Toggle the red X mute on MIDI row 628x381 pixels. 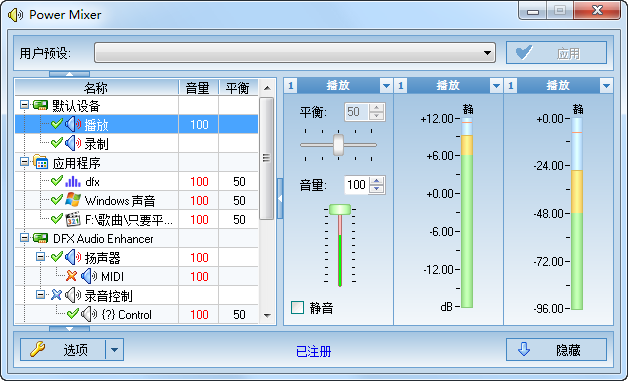click(x=71, y=276)
